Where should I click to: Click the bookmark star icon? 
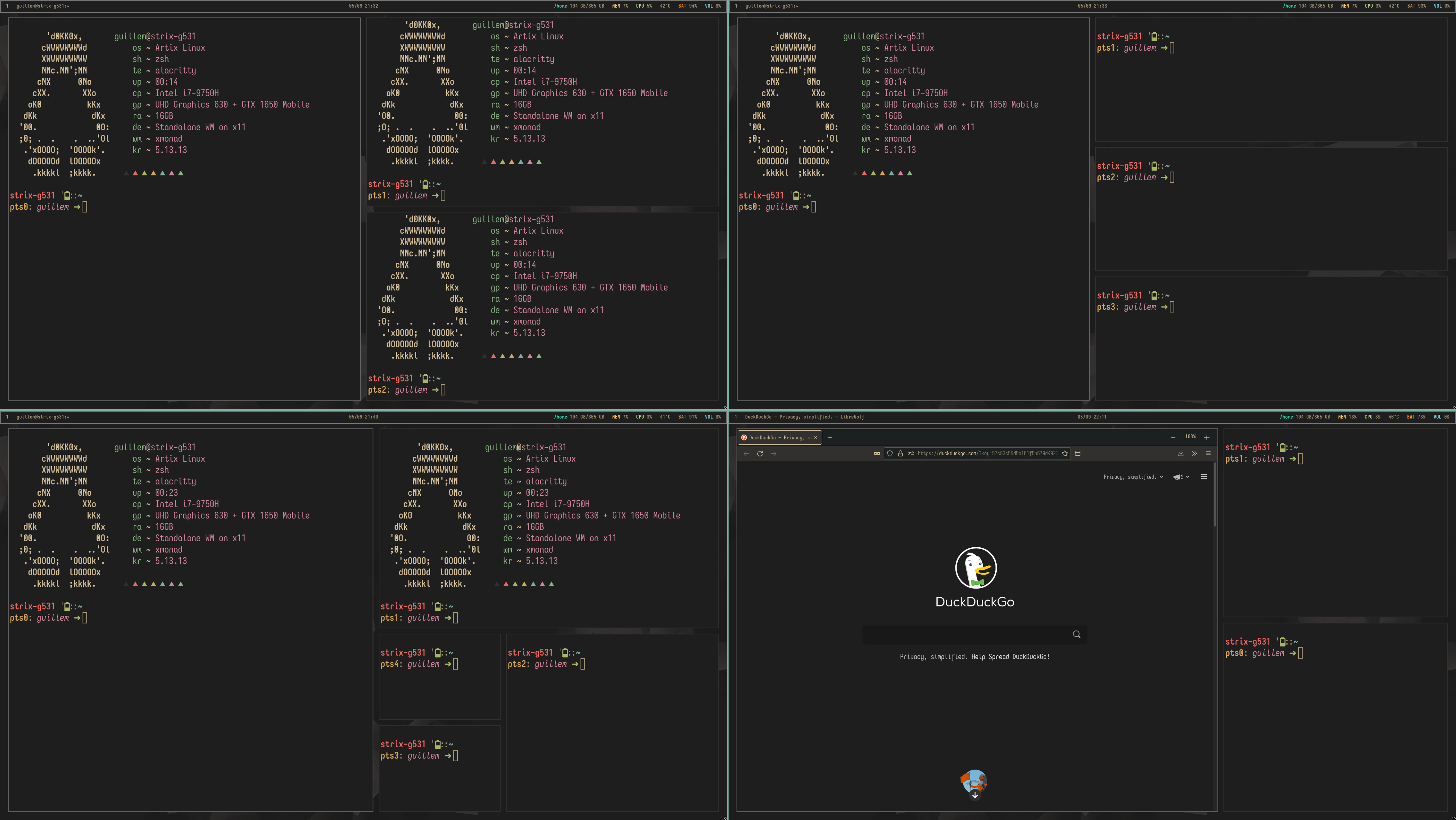(1065, 453)
